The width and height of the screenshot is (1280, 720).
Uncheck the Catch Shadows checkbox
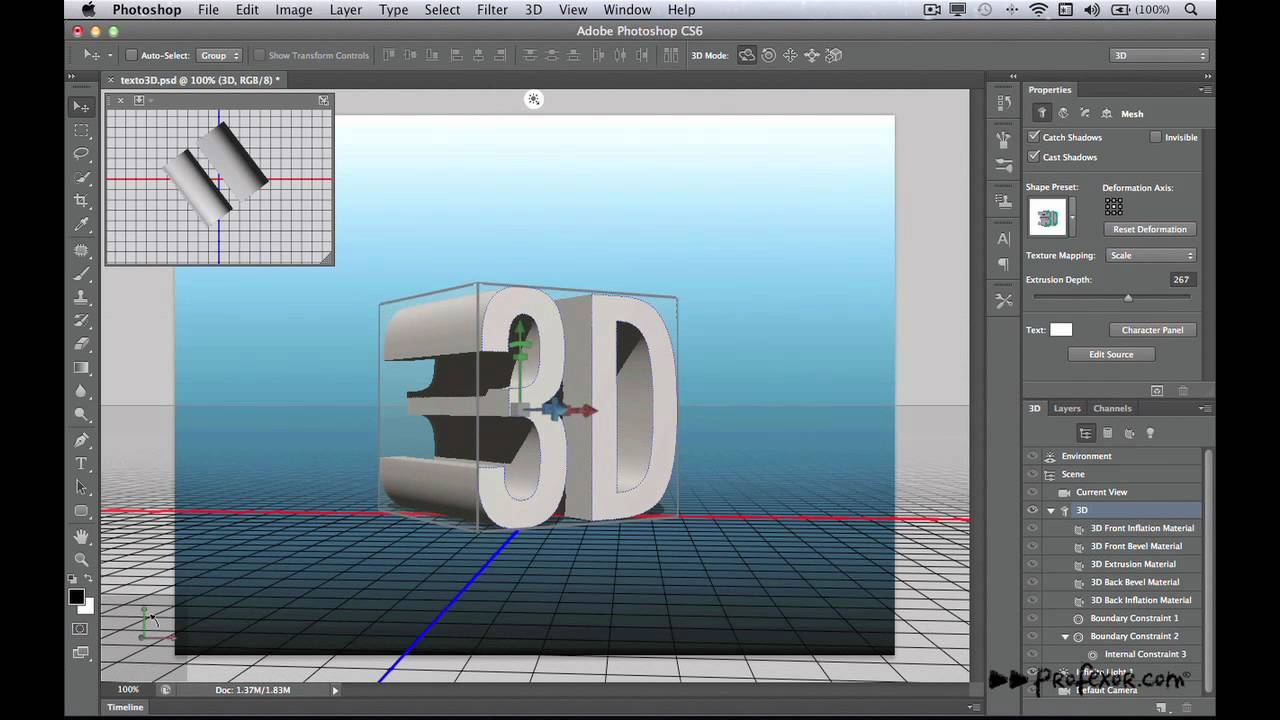(1034, 137)
